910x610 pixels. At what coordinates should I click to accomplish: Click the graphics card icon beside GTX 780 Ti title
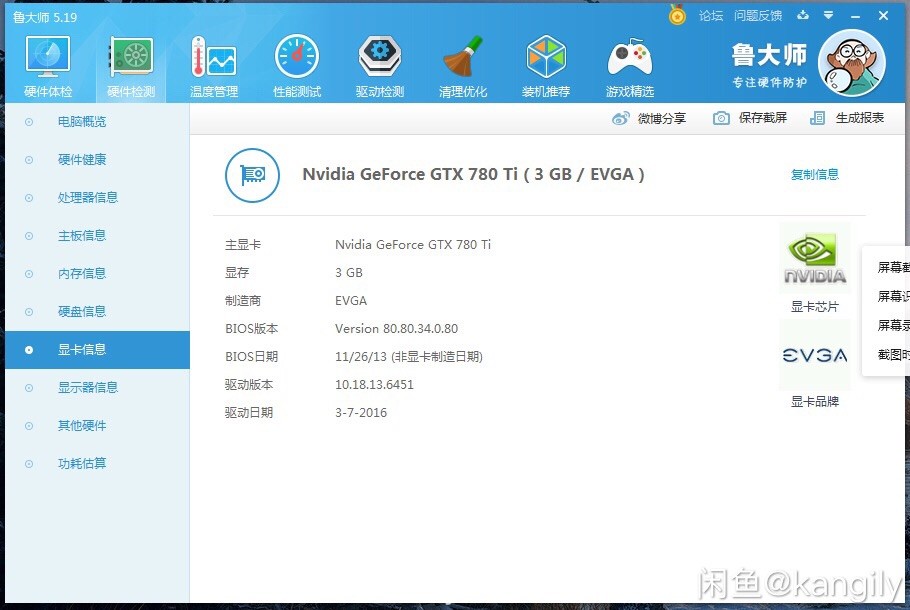[252, 175]
